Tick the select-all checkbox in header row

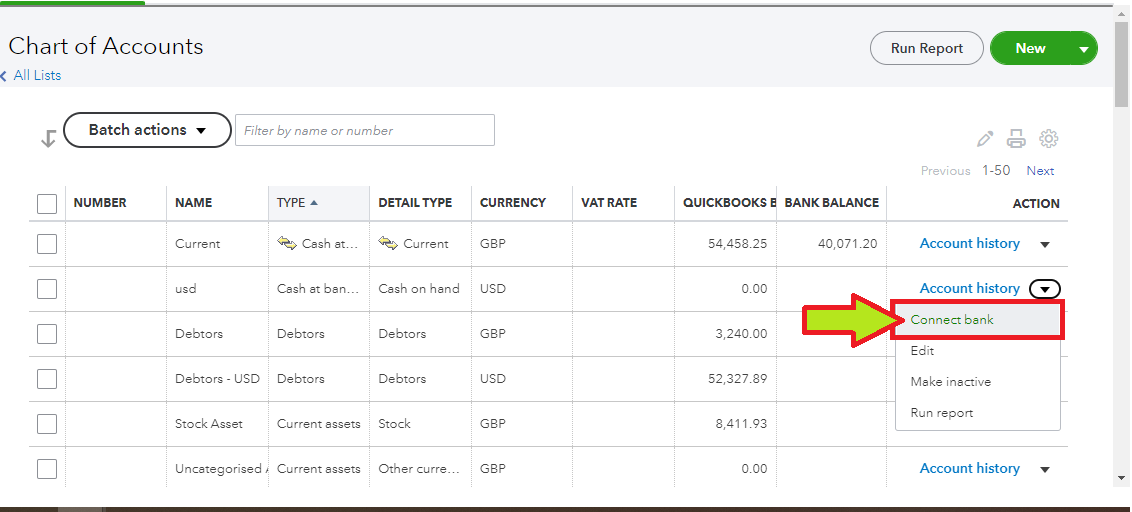47,203
